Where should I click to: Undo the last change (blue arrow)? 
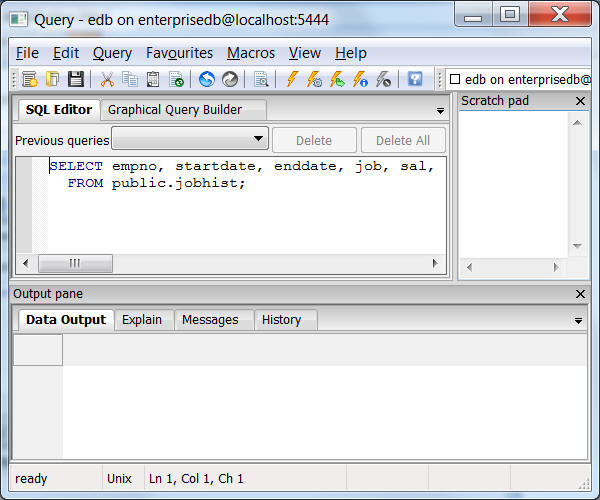[207, 80]
